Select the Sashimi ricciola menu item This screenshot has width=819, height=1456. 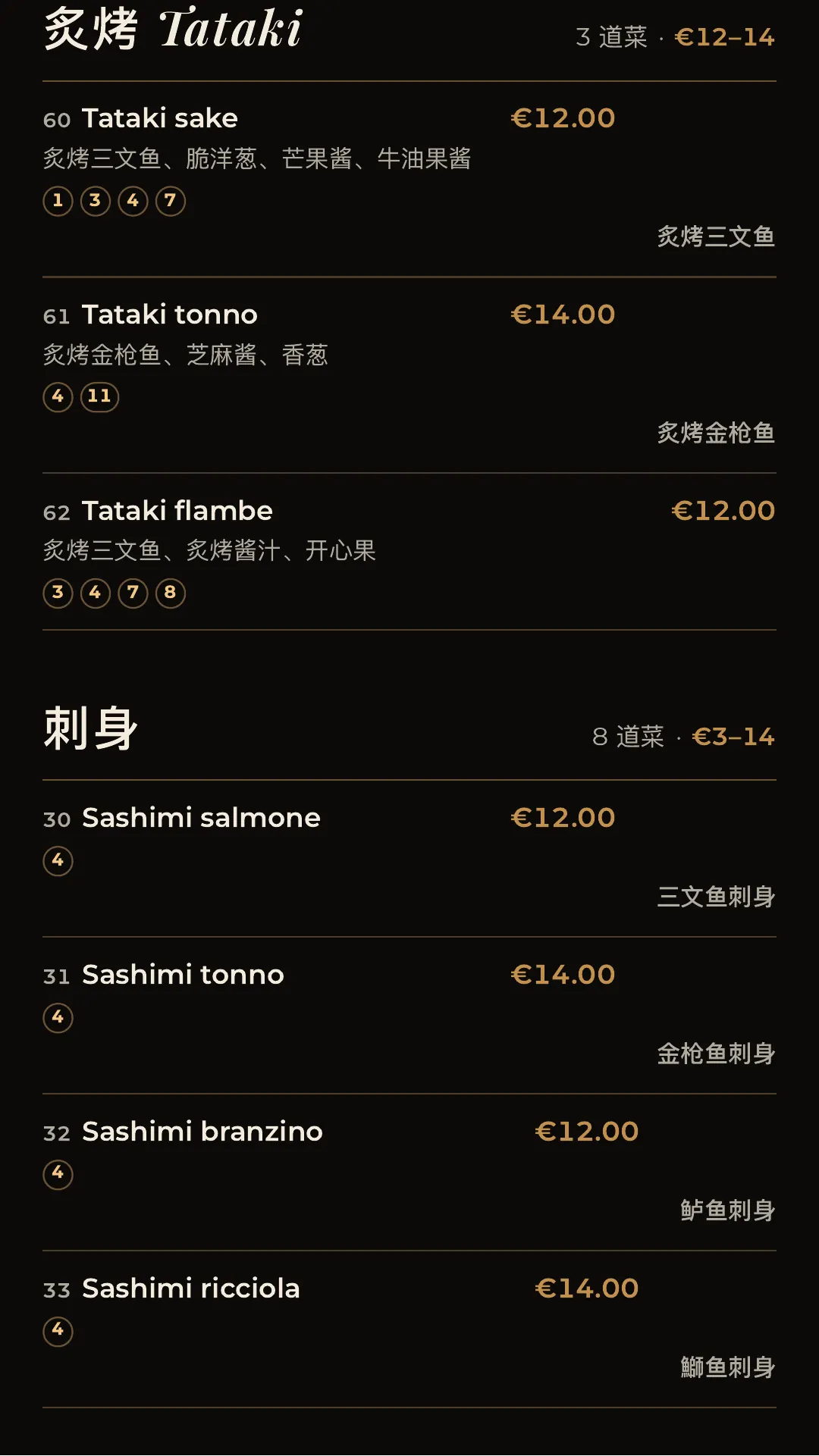[x=409, y=1329]
